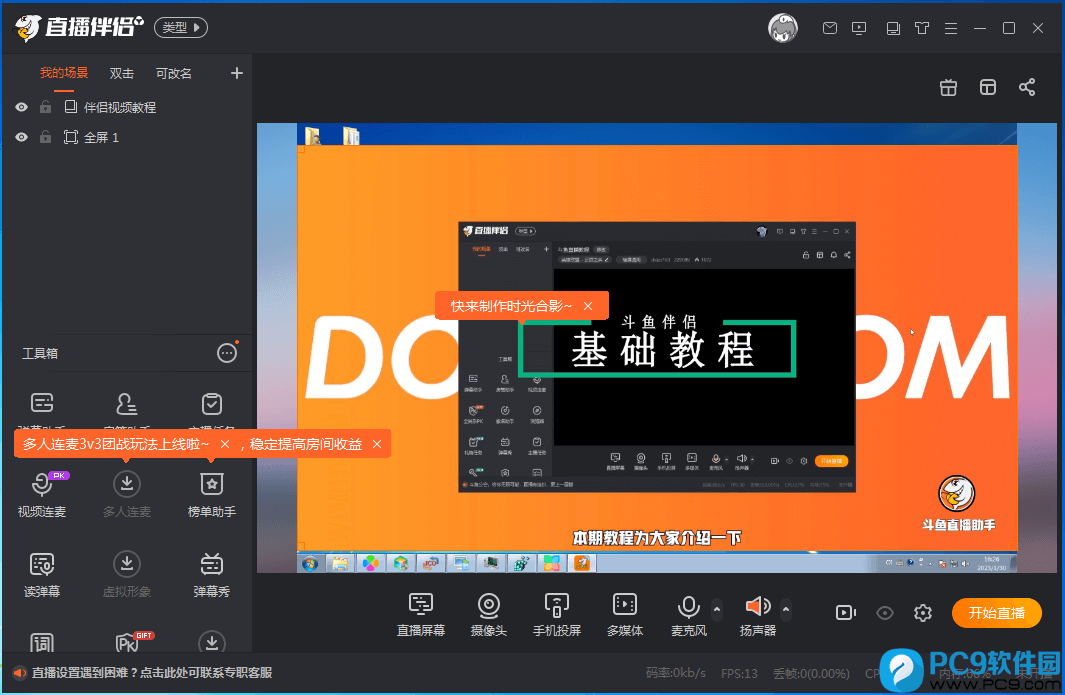Add 直播屏幕 screen source
1065x695 pixels.
[x=420, y=614]
